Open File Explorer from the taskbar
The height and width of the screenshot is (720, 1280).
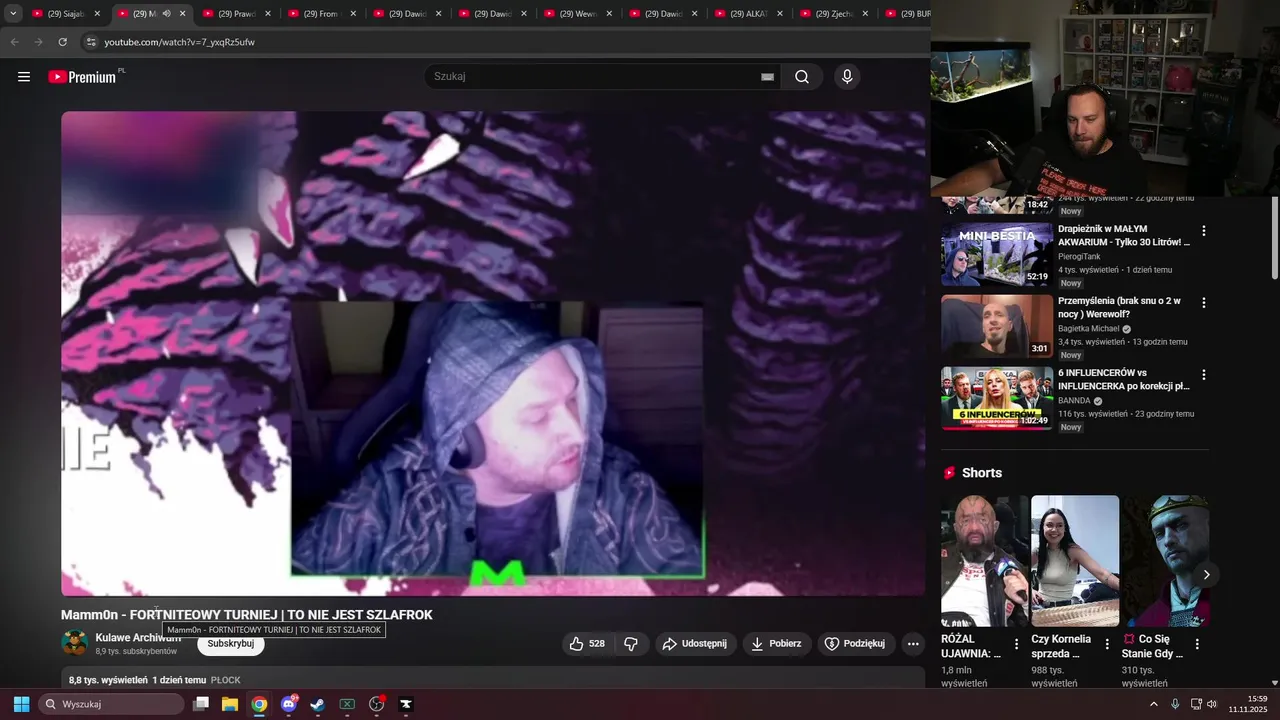click(230, 704)
